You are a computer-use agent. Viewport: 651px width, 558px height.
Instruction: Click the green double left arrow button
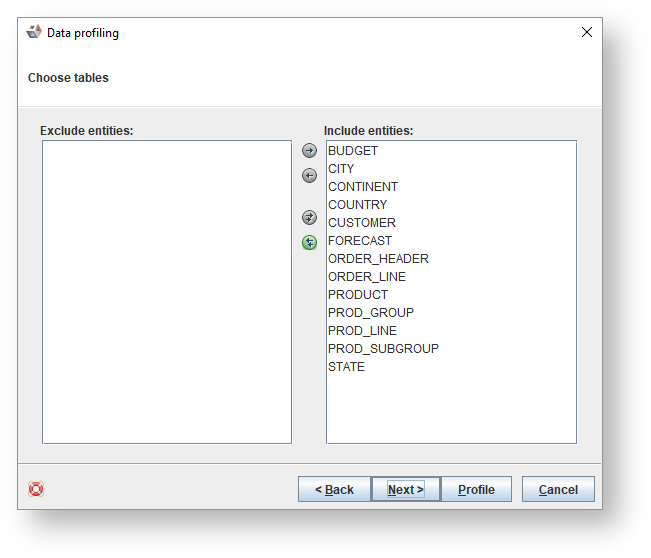pos(310,242)
